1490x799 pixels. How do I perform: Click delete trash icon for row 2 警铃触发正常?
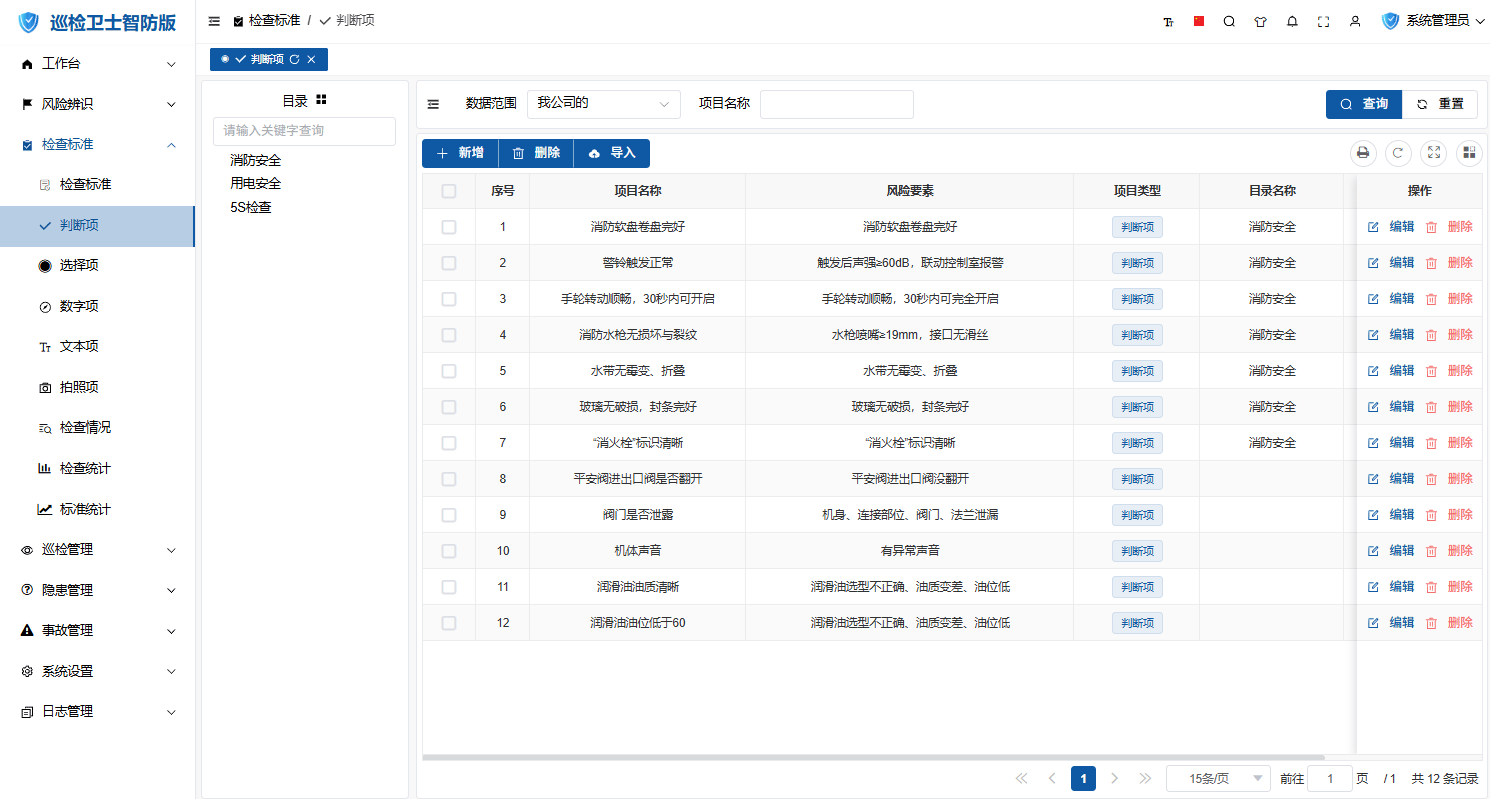pos(1431,263)
